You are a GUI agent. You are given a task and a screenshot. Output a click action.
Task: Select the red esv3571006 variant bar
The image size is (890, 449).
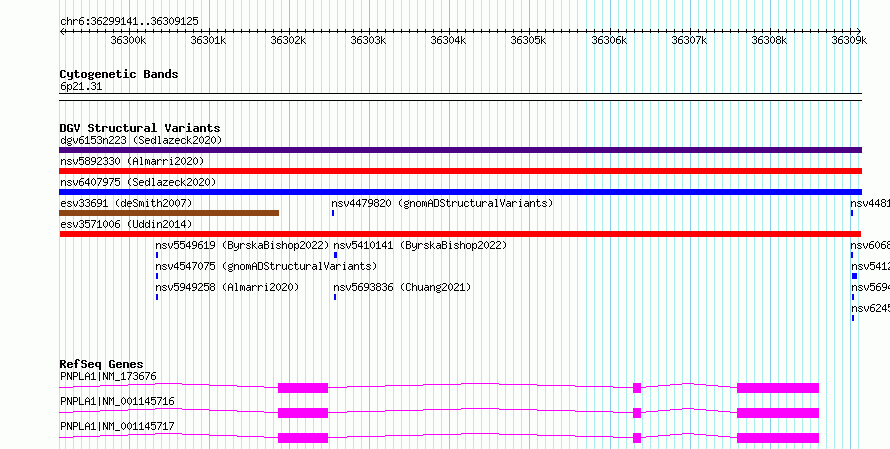(x=460, y=234)
